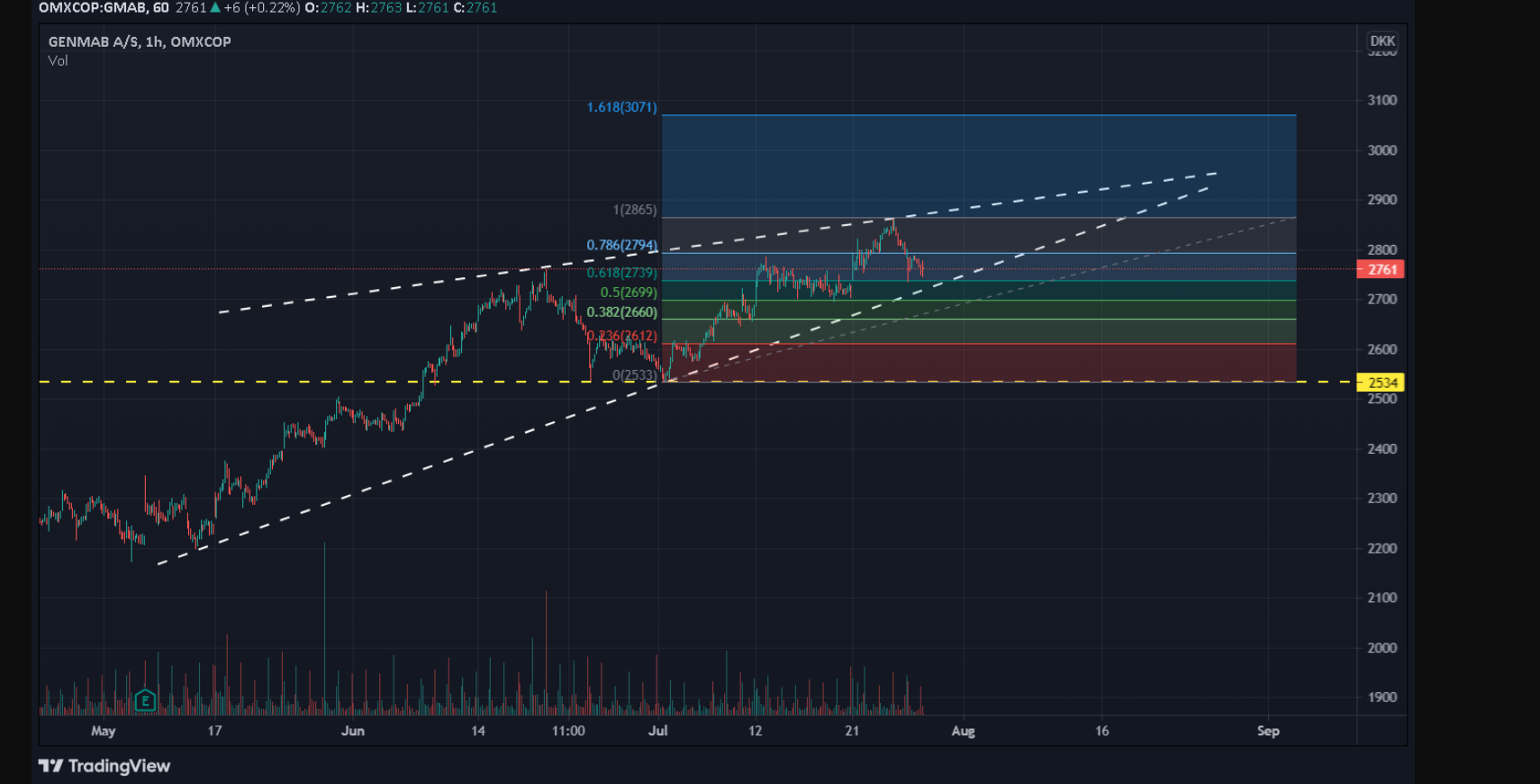
Task: Click 2900 on the price axis
Action: (1382, 200)
